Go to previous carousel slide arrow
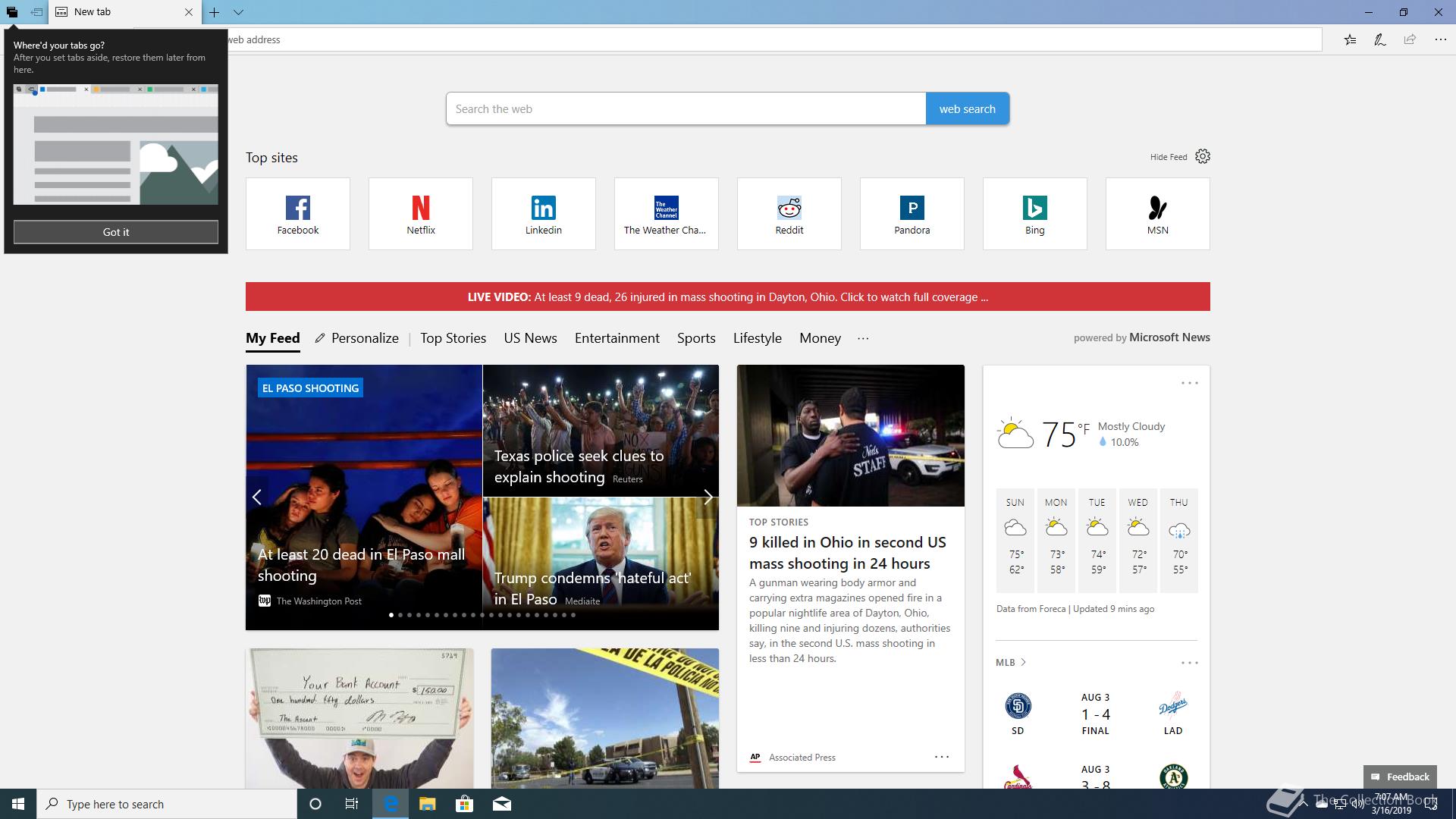Viewport: 1456px width, 819px height. tap(257, 497)
